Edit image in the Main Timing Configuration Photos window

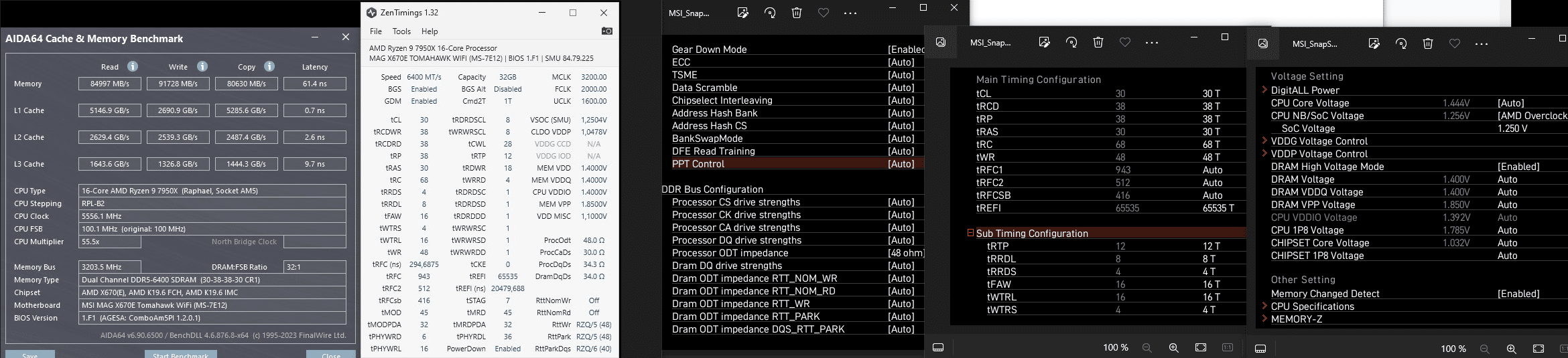click(x=1044, y=42)
